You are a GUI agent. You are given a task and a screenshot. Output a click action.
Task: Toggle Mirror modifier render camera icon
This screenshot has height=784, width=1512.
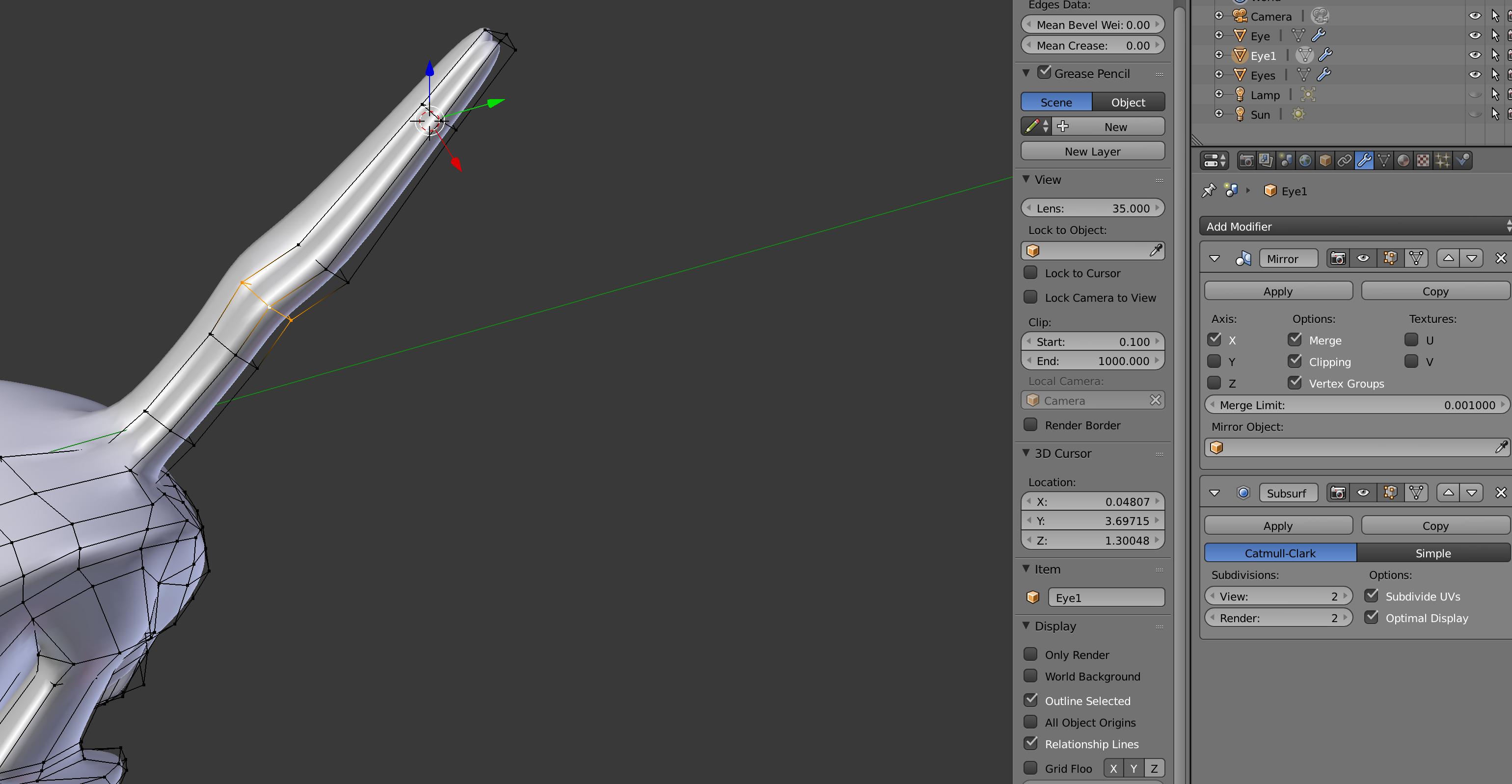coord(1338,258)
